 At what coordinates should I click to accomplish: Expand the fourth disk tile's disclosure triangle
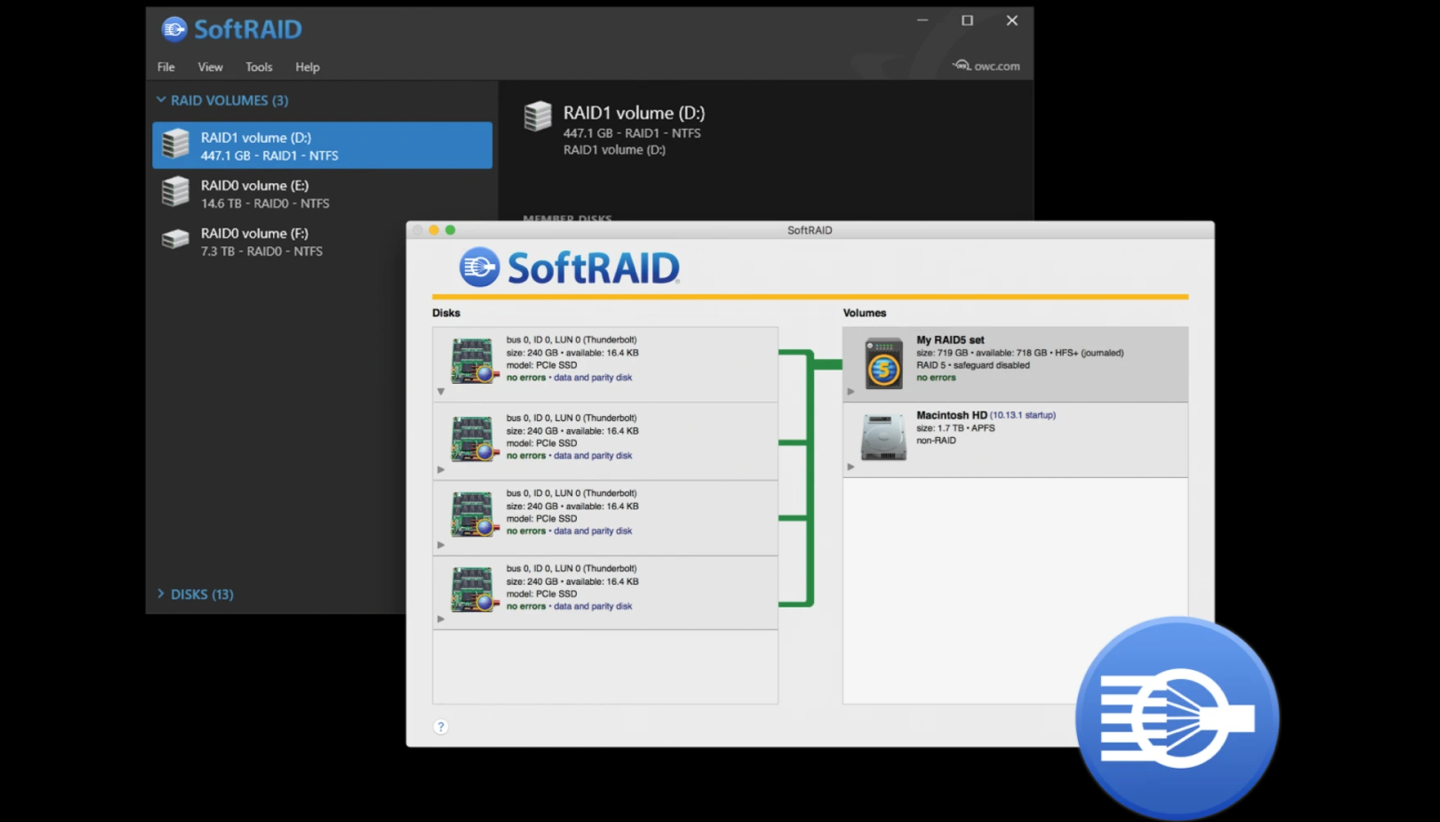coord(441,619)
